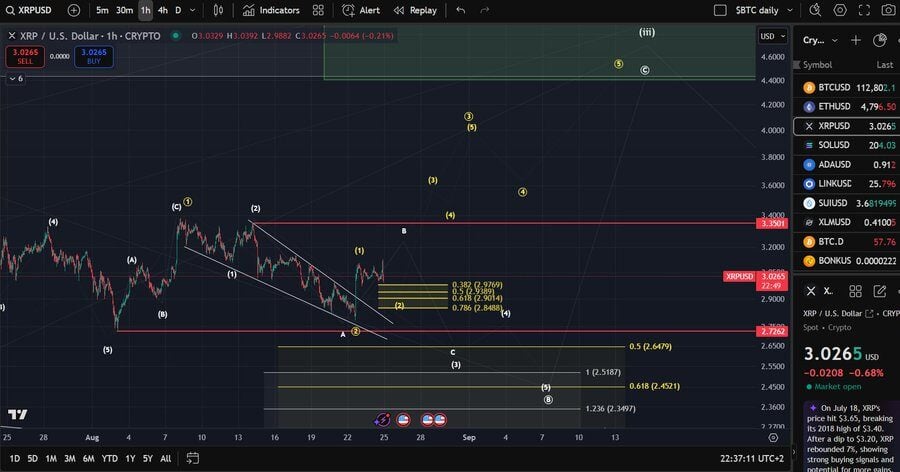Redo last chart action
Viewport: 900px width, 472px height.
pyautogui.click(x=484, y=10)
